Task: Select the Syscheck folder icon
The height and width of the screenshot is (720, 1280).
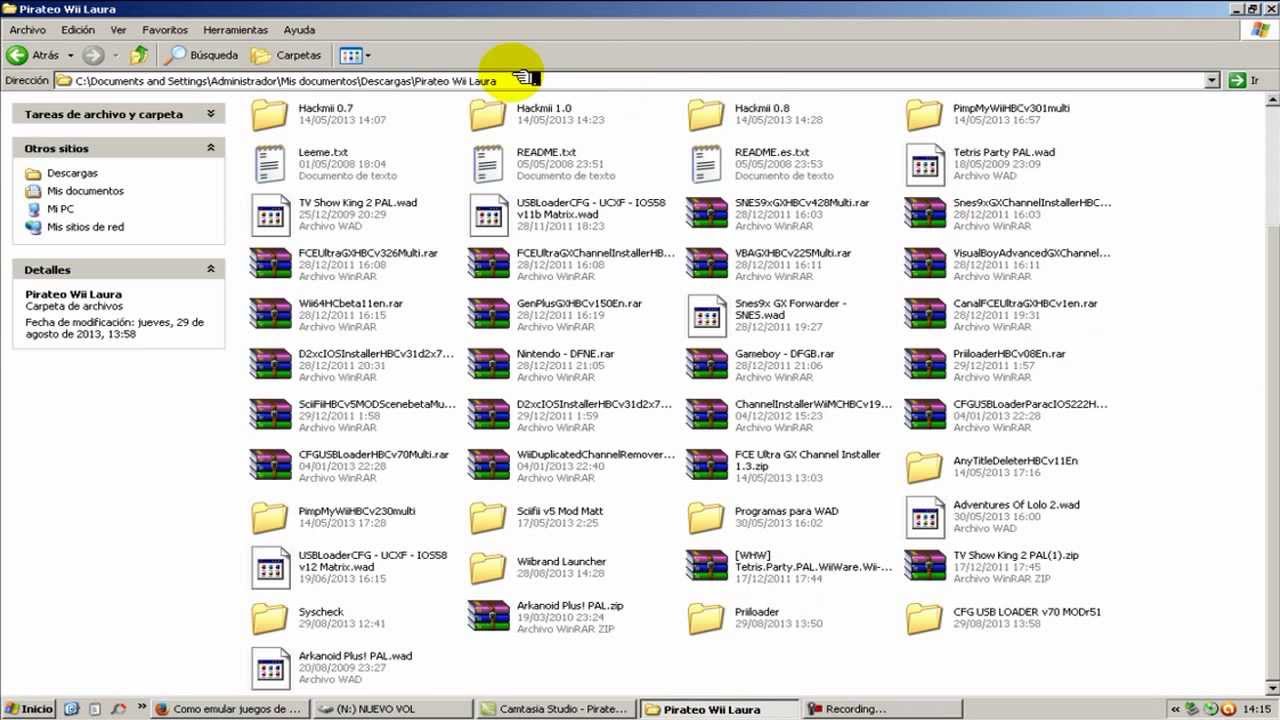Action: [270, 617]
